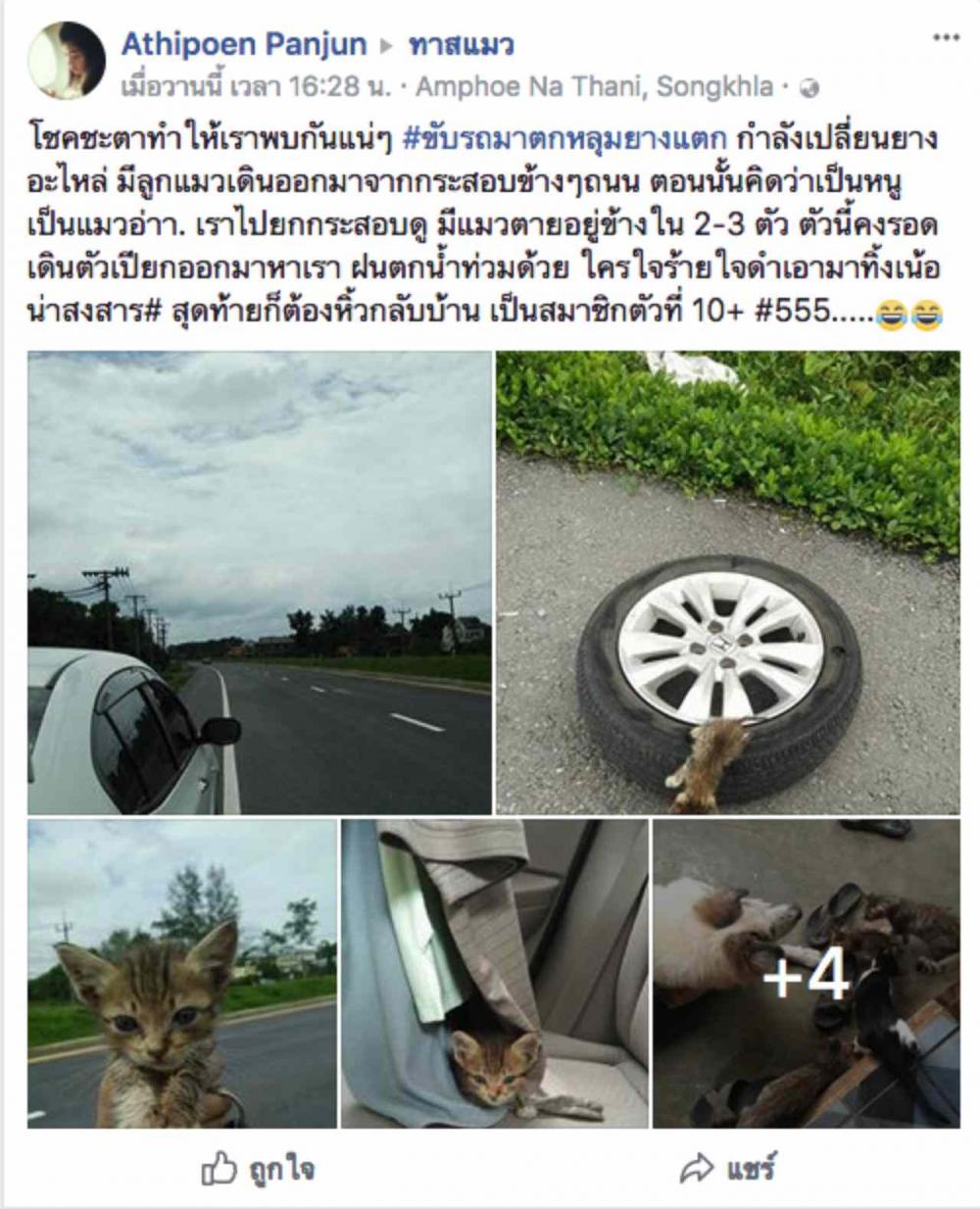View the +4 more photos thumbnail

point(807,974)
